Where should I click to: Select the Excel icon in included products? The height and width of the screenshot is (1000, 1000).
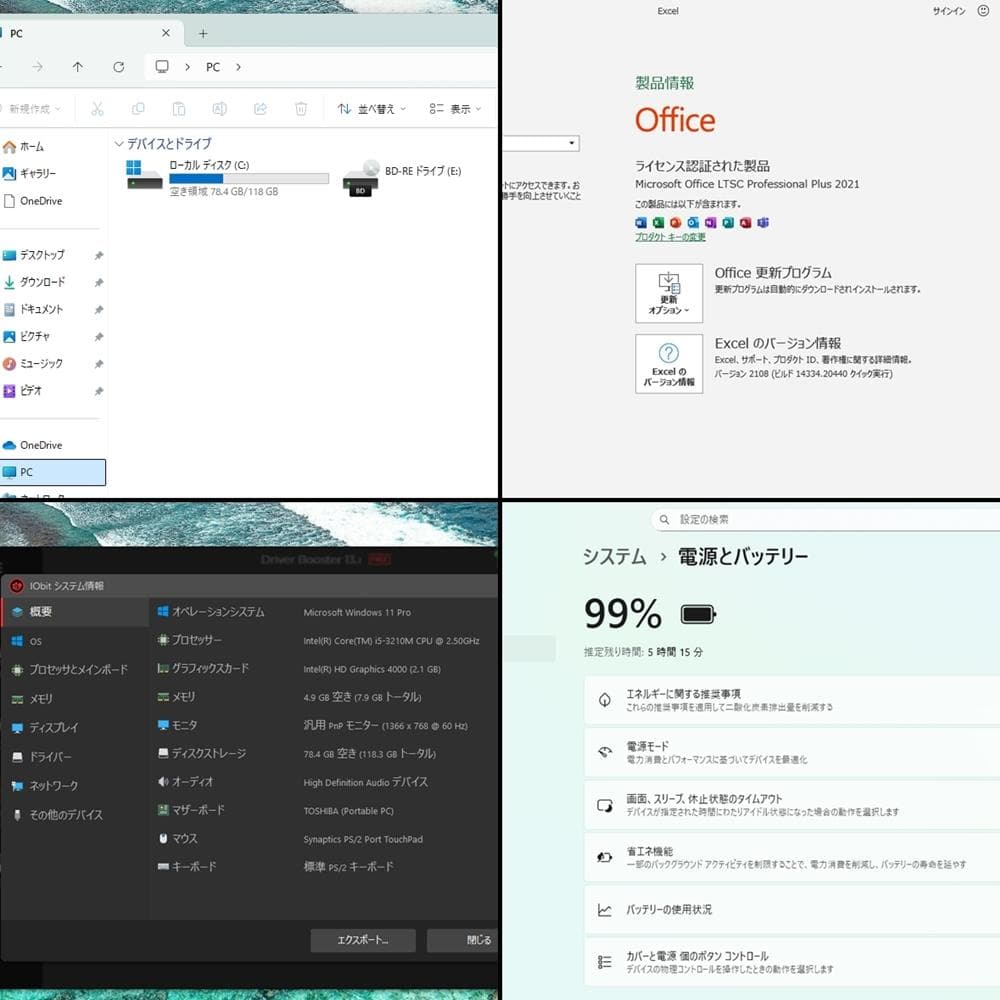[x=658, y=223]
